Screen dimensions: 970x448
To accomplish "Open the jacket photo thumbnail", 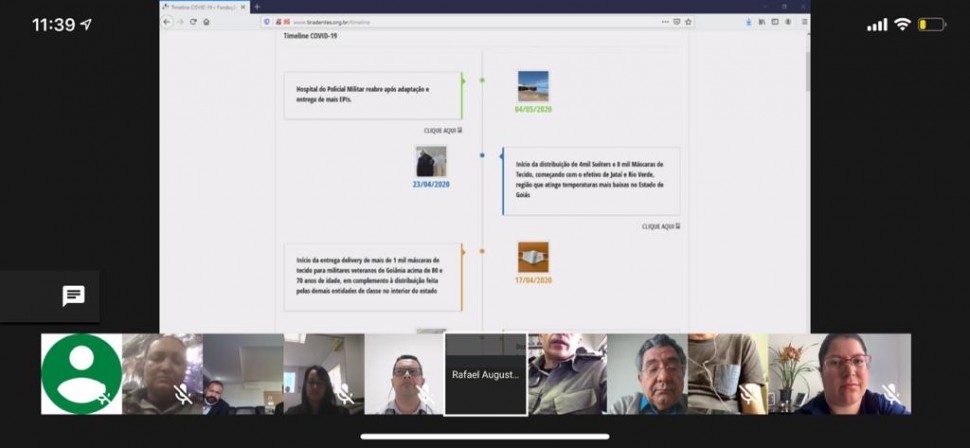I will [431, 162].
